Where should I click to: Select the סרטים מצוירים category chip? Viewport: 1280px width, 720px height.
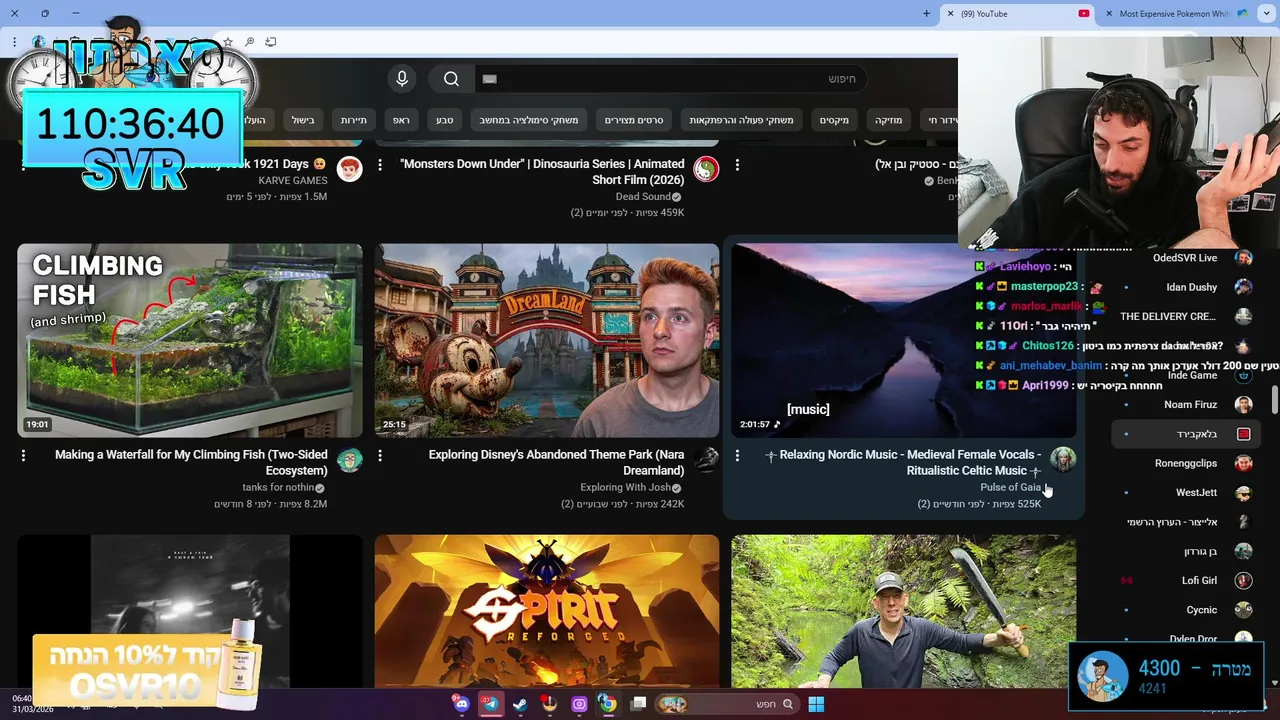(634, 120)
